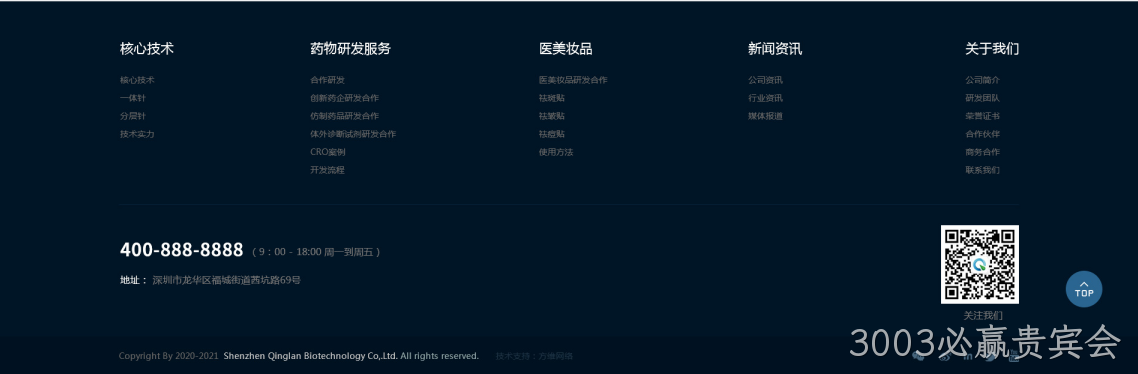Viewport: 1138px width, 374px height.
Task: Open the YouTube social icon in footer
Action: click(x=1014, y=356)
